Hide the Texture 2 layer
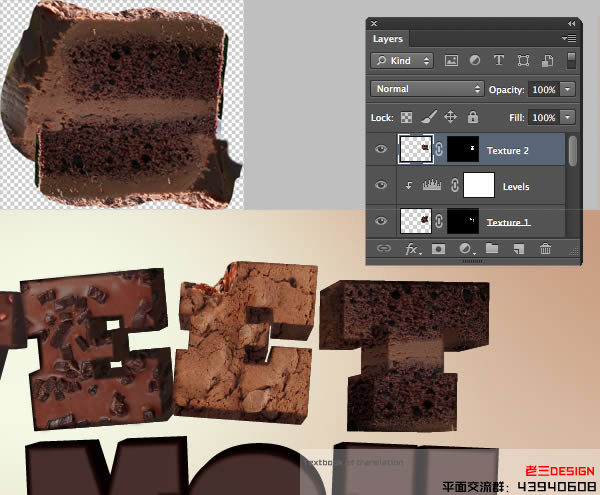This screenshot has height=495, width=600. coord(381,150)
